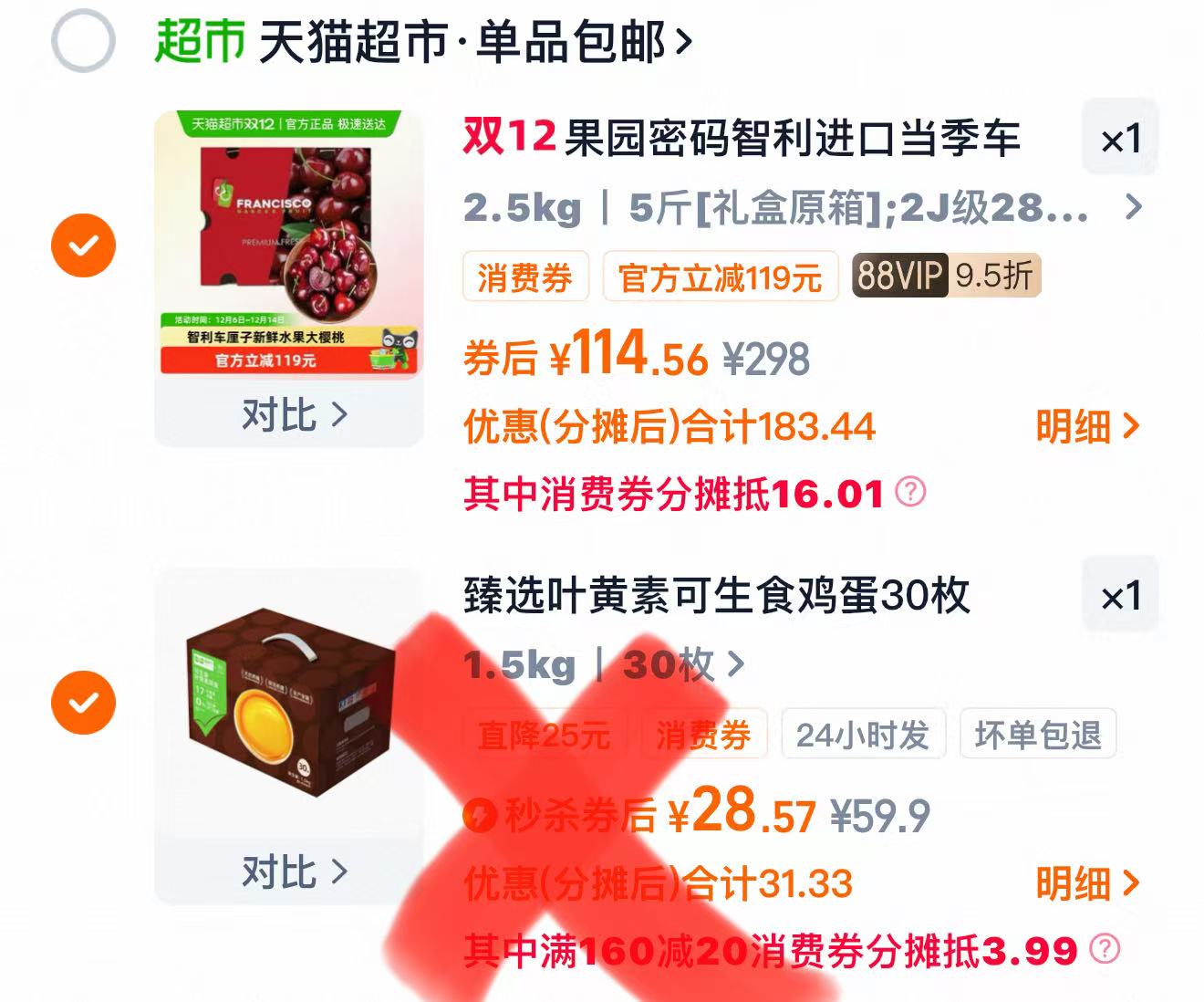
Task: Select all Tmall Supermarket items checkbox
Action: tap(83, 40)
